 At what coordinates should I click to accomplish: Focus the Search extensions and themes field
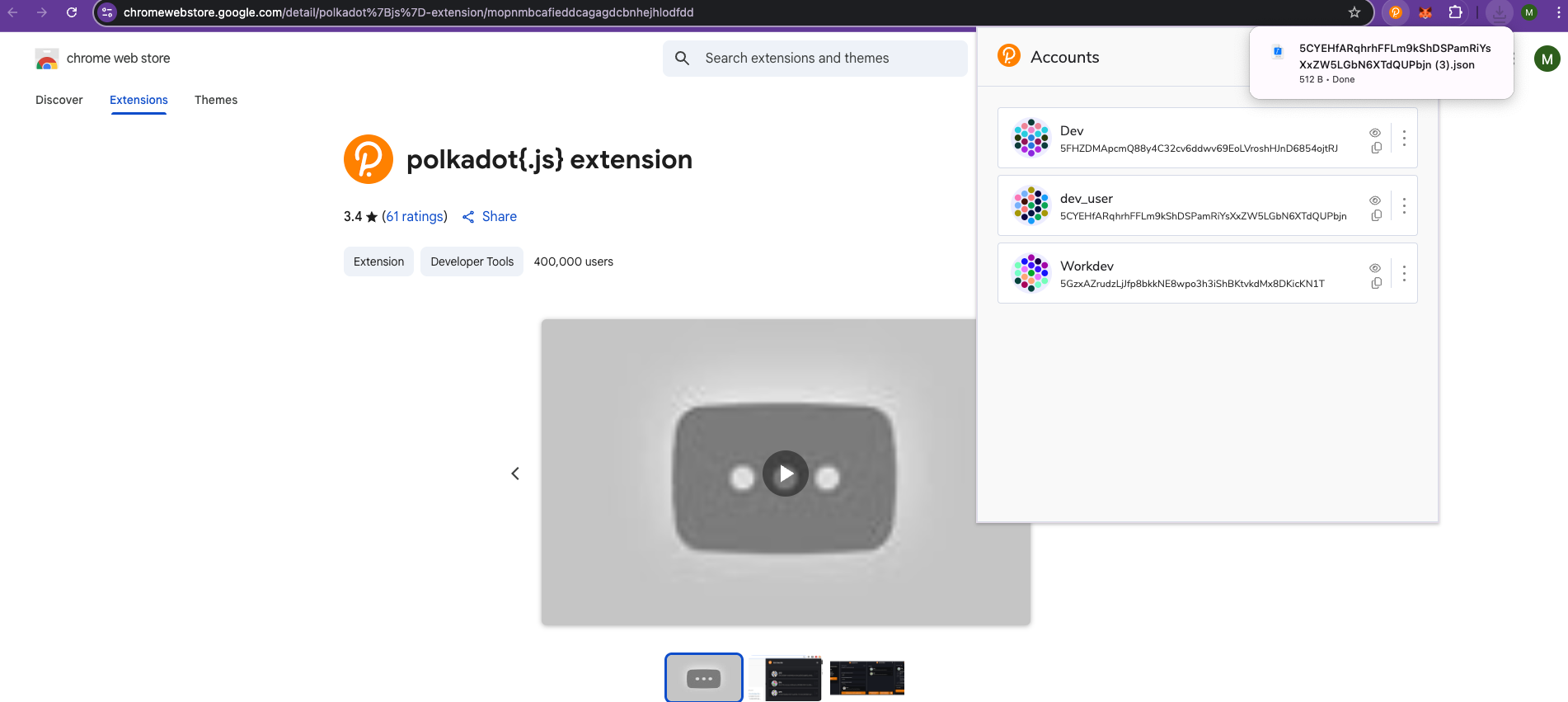tap(815, 59)
